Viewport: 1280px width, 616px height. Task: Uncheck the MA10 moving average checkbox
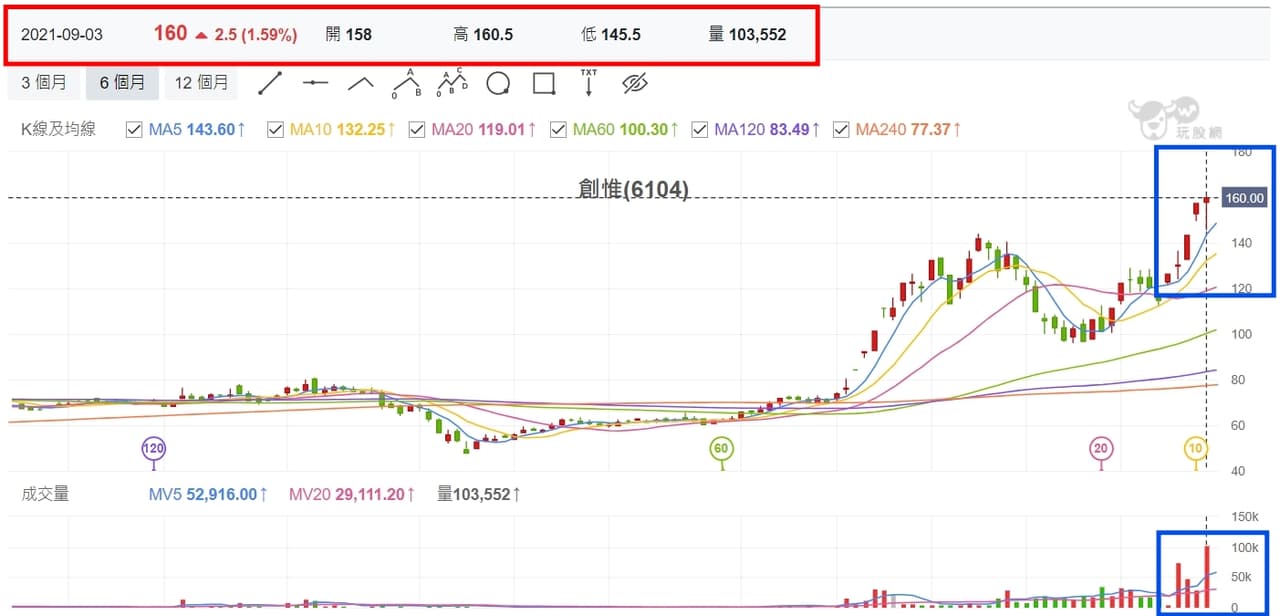tap(276, 130)
